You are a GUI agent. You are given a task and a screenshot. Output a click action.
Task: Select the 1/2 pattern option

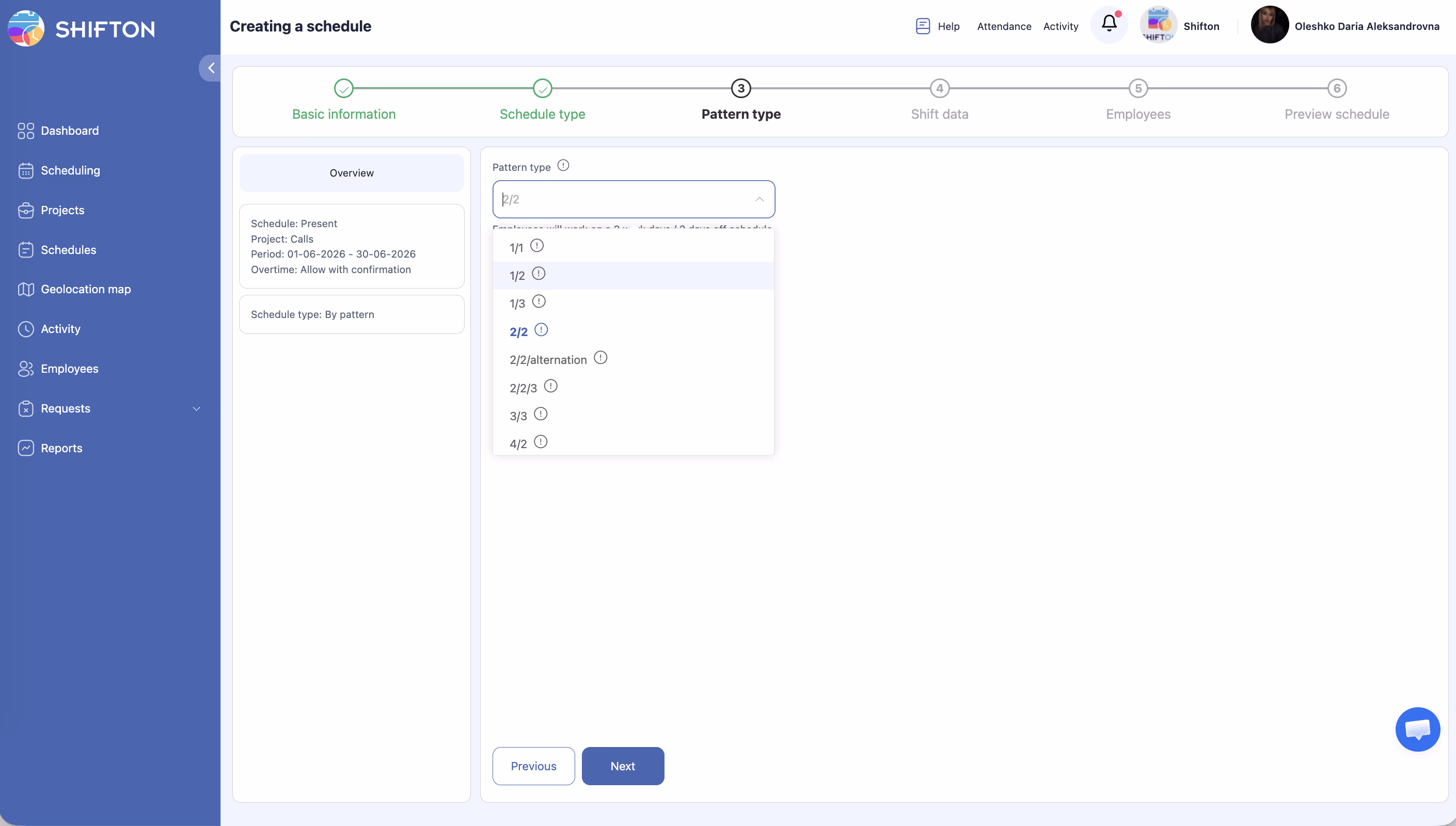coord(517,276)
